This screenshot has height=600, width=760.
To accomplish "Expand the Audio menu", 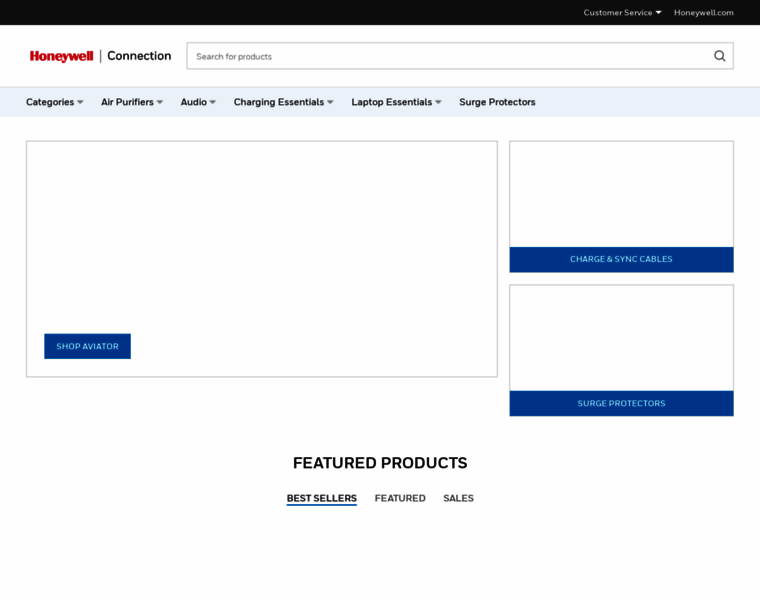I will (x=198, y=102).
